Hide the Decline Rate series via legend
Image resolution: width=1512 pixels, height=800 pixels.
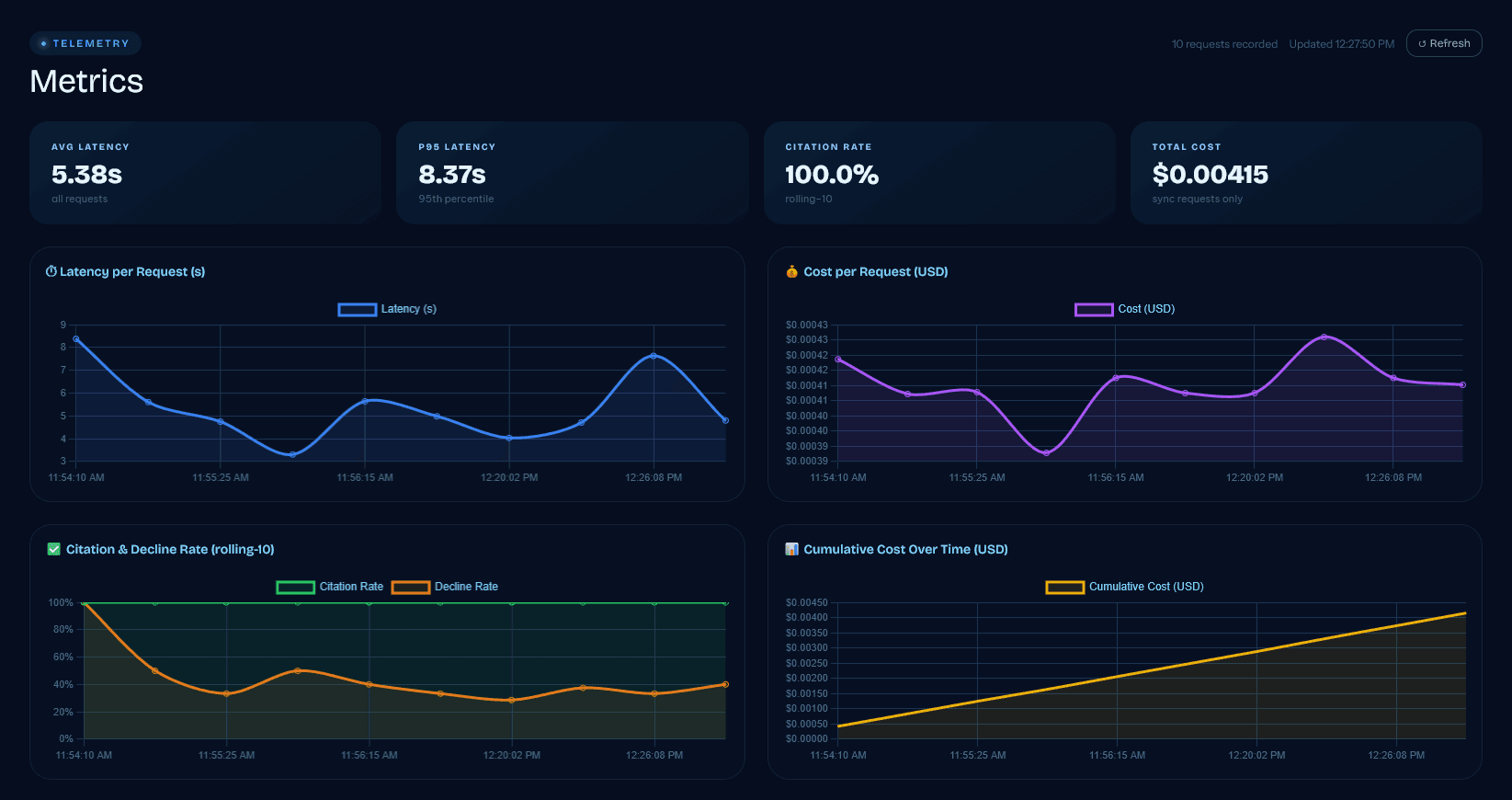coord(445,587)
